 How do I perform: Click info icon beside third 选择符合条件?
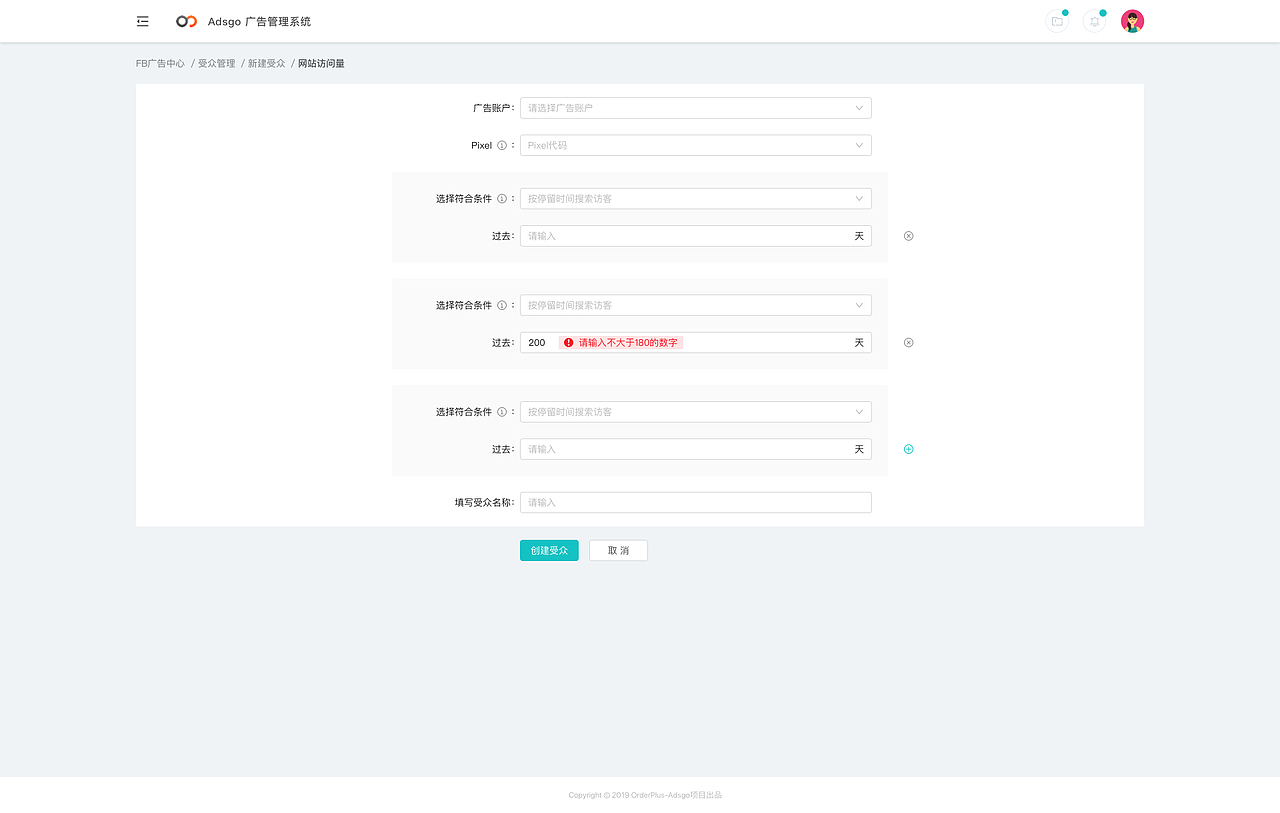tap(502, 412)
